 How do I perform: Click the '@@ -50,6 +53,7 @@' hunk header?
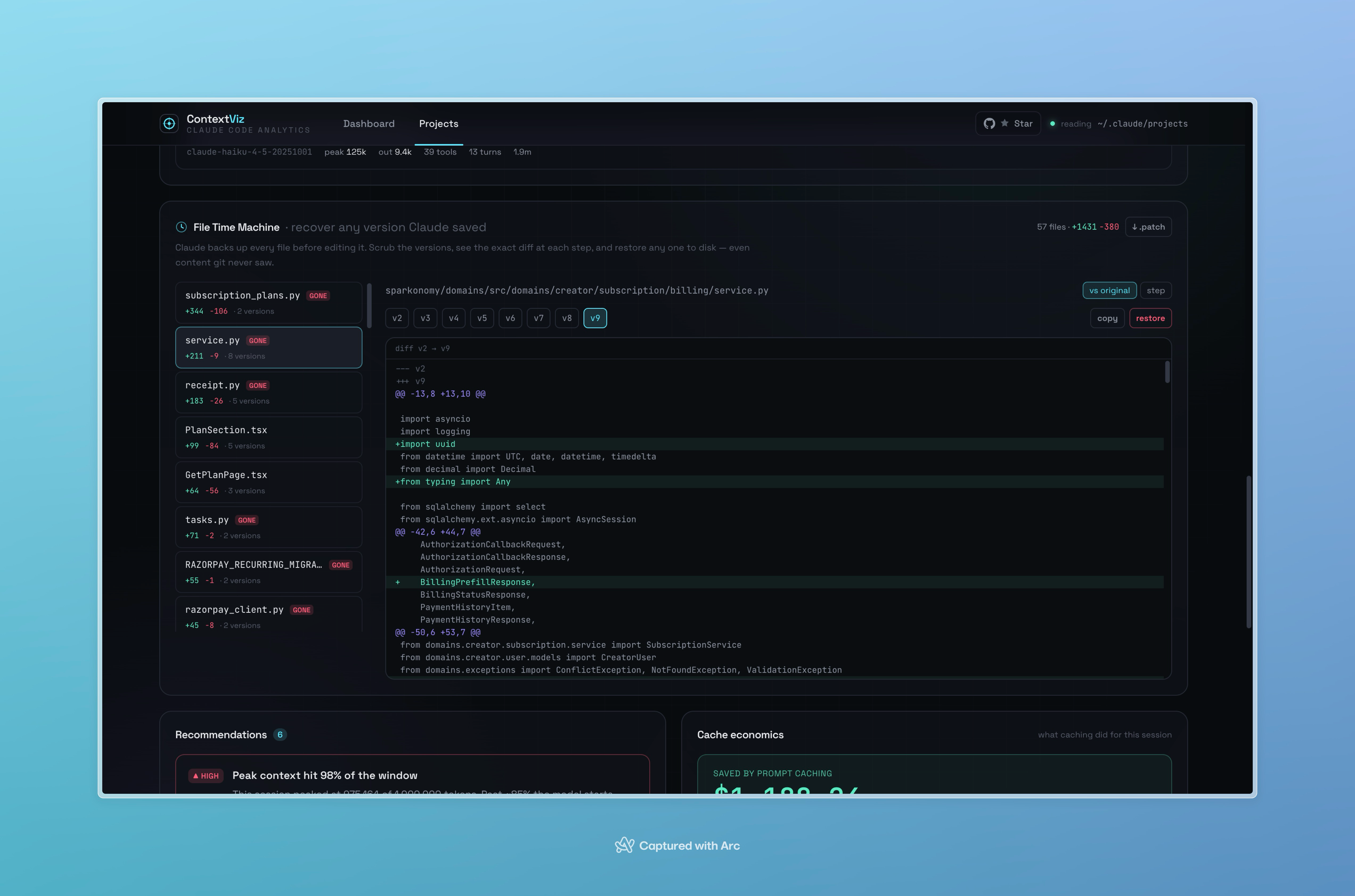[437, 632]
